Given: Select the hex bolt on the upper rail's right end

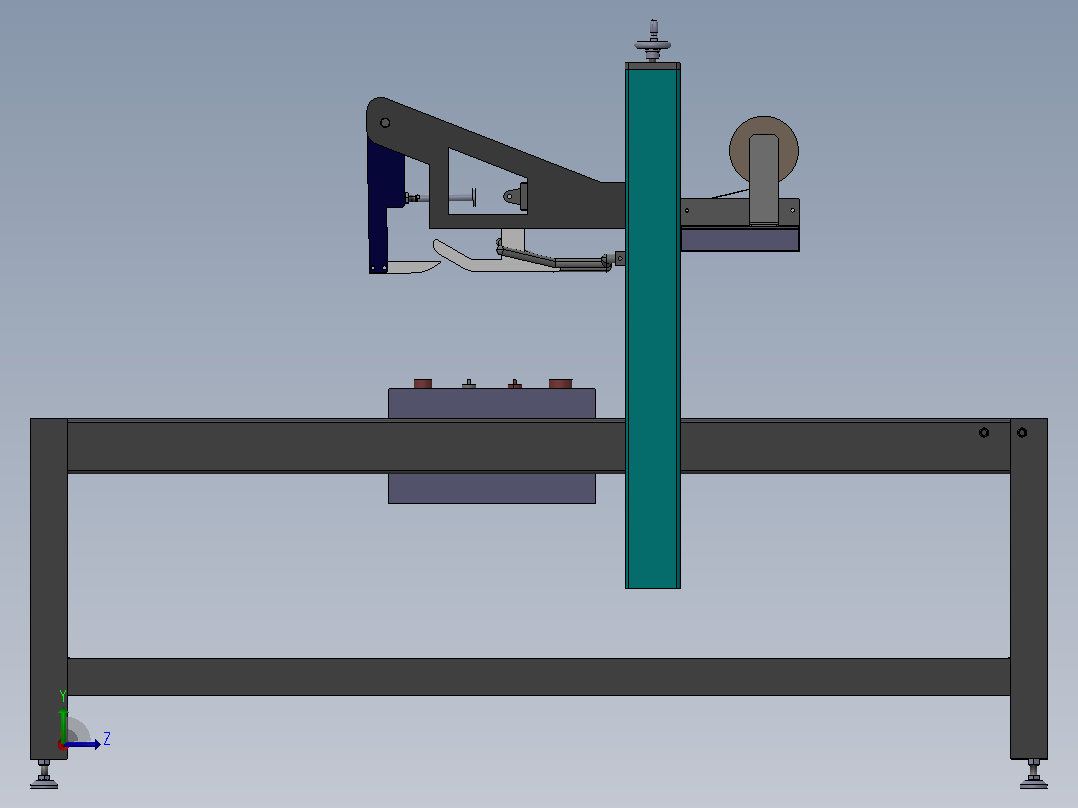Looking at the screenshot, I should 984,433.
